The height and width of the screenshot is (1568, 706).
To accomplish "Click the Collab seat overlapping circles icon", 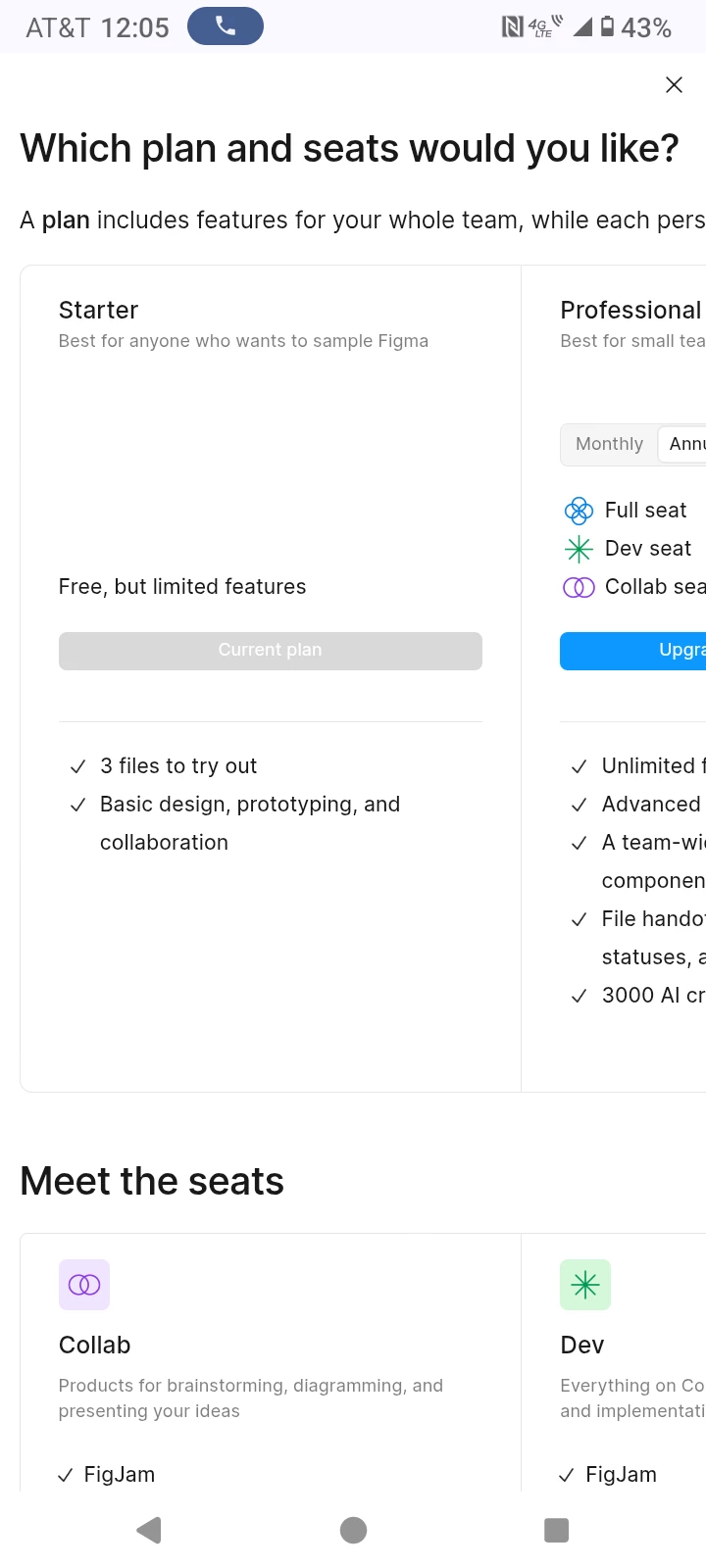I will 579,587.
